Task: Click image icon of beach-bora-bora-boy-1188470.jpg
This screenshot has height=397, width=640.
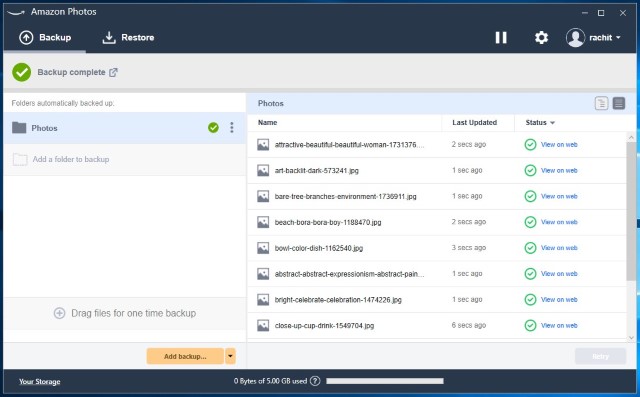Action: click(263, 222)
